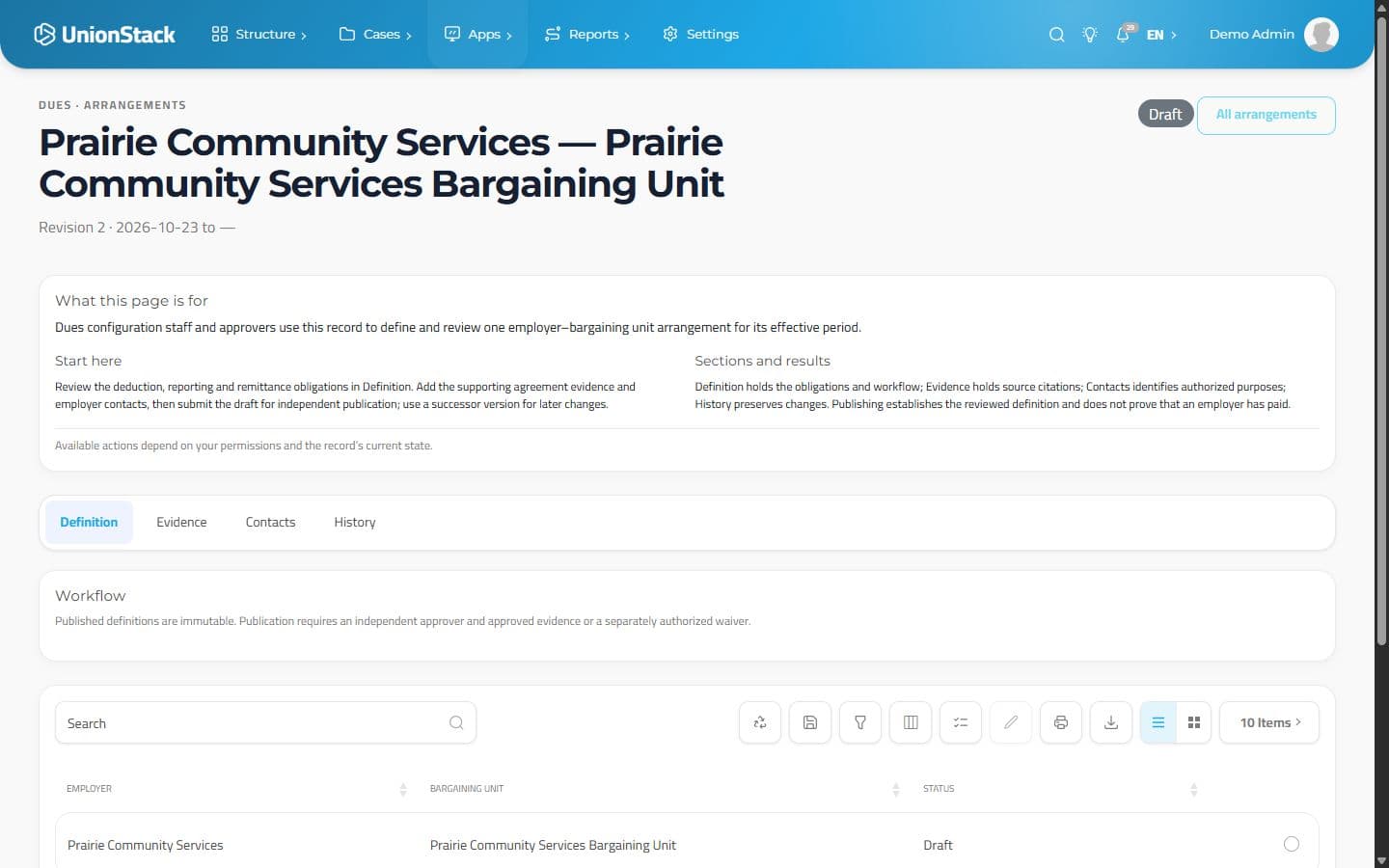This screenshot has width=1389, height=868.
Task: Open the Apps menu
Action: (x=477, y=34)
